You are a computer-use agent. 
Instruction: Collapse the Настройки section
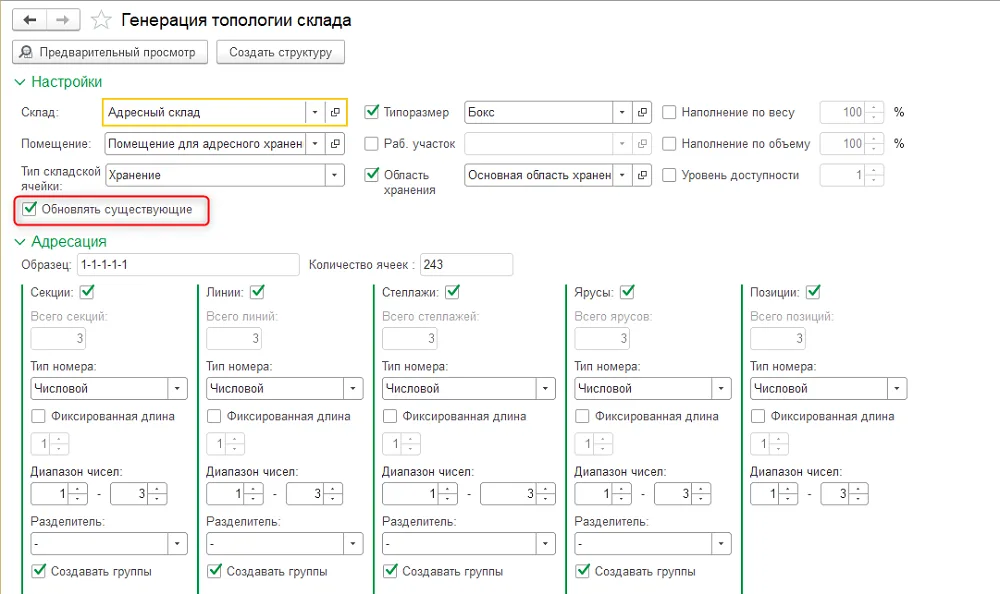(20, 82)
